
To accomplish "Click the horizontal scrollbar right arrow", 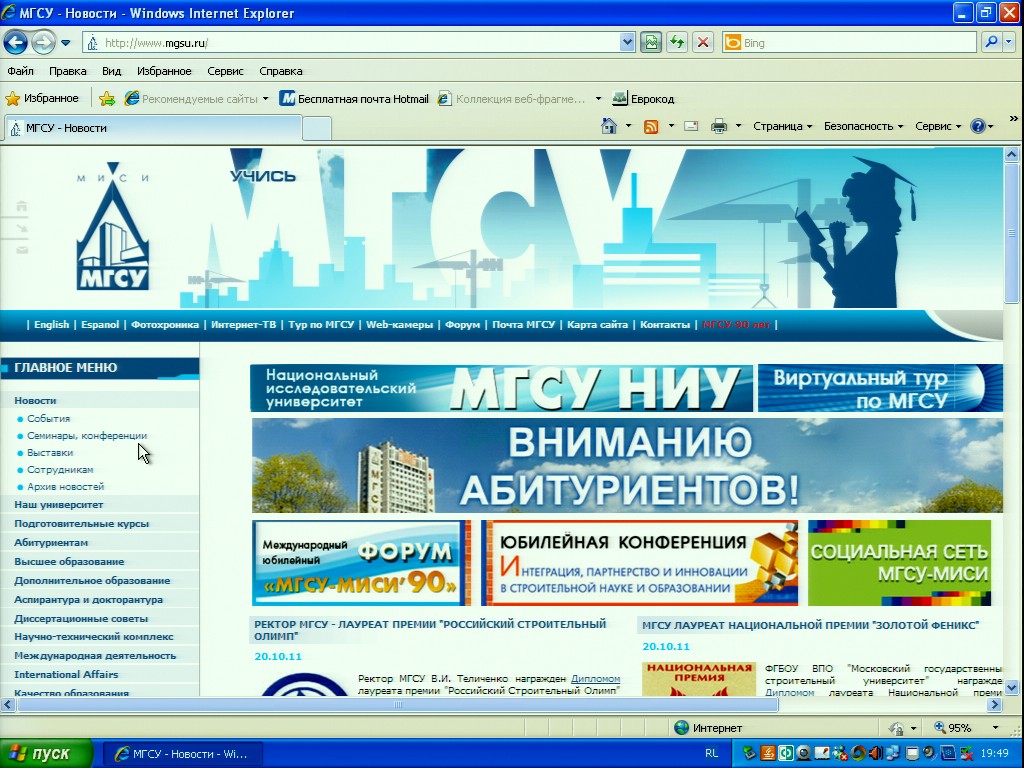I will (x=995, y=705).
